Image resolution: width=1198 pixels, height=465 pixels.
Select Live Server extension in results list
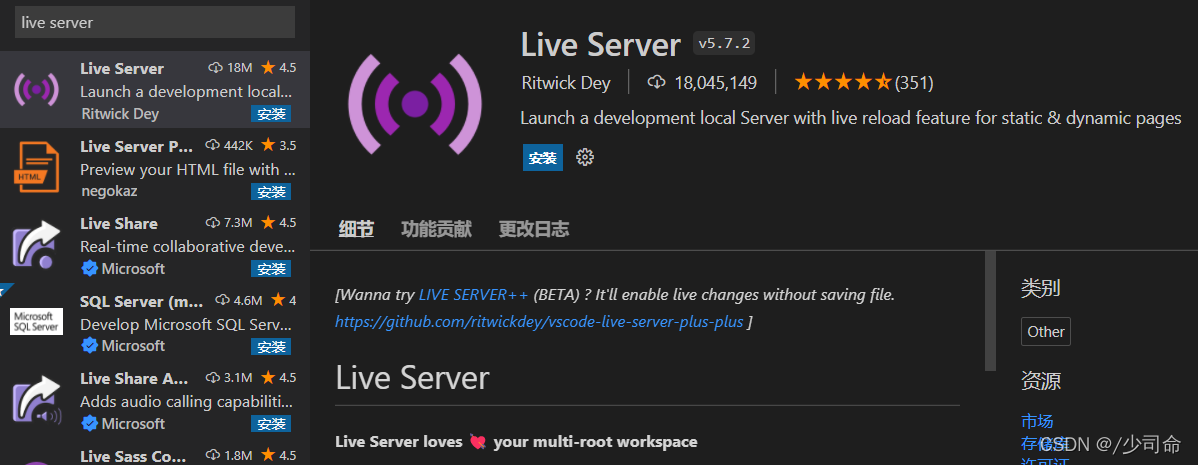coord(155,90)
